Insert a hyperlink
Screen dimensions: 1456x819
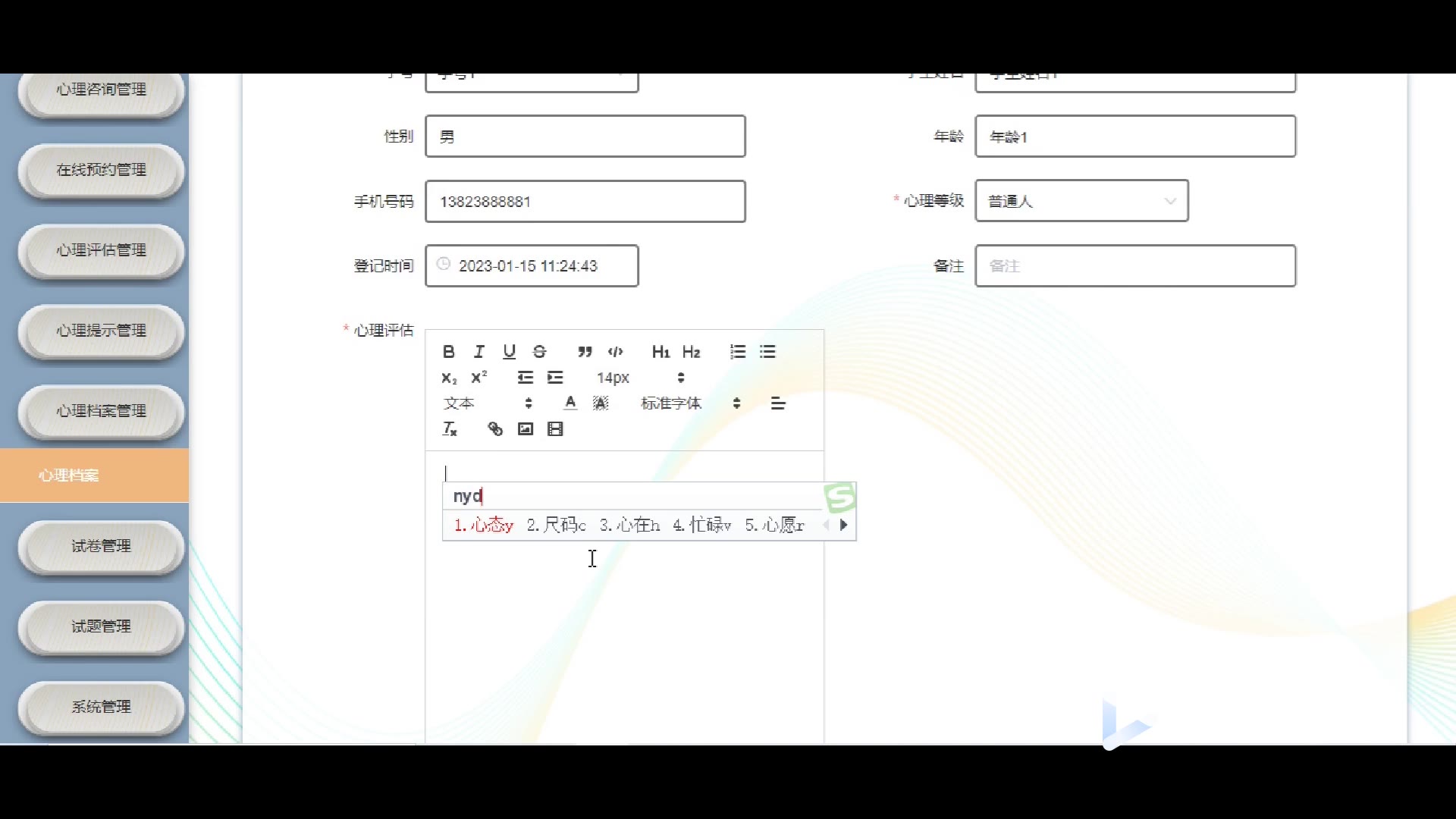click(x=495, y=429)
